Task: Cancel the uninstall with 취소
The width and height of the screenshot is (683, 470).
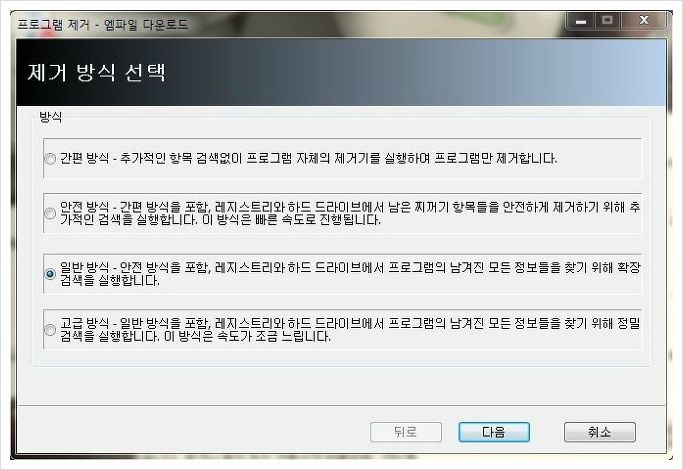Action: tap(600, 432)
